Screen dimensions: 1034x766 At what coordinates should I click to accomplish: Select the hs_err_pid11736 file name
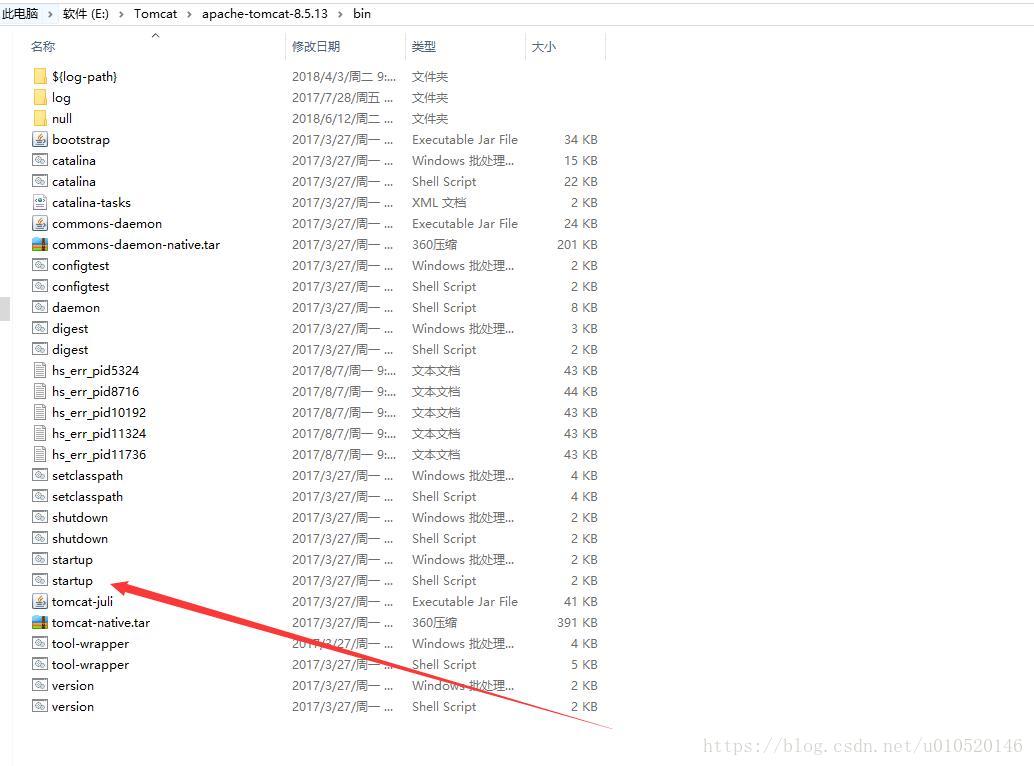[99, 455]
